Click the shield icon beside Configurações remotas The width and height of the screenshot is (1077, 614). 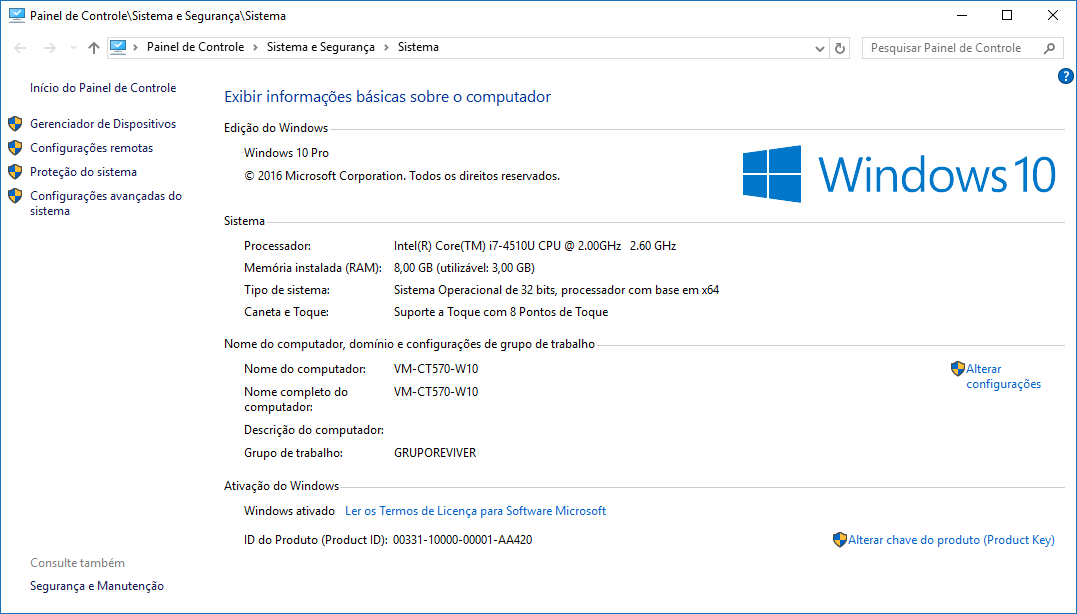[x=15, y=148]
